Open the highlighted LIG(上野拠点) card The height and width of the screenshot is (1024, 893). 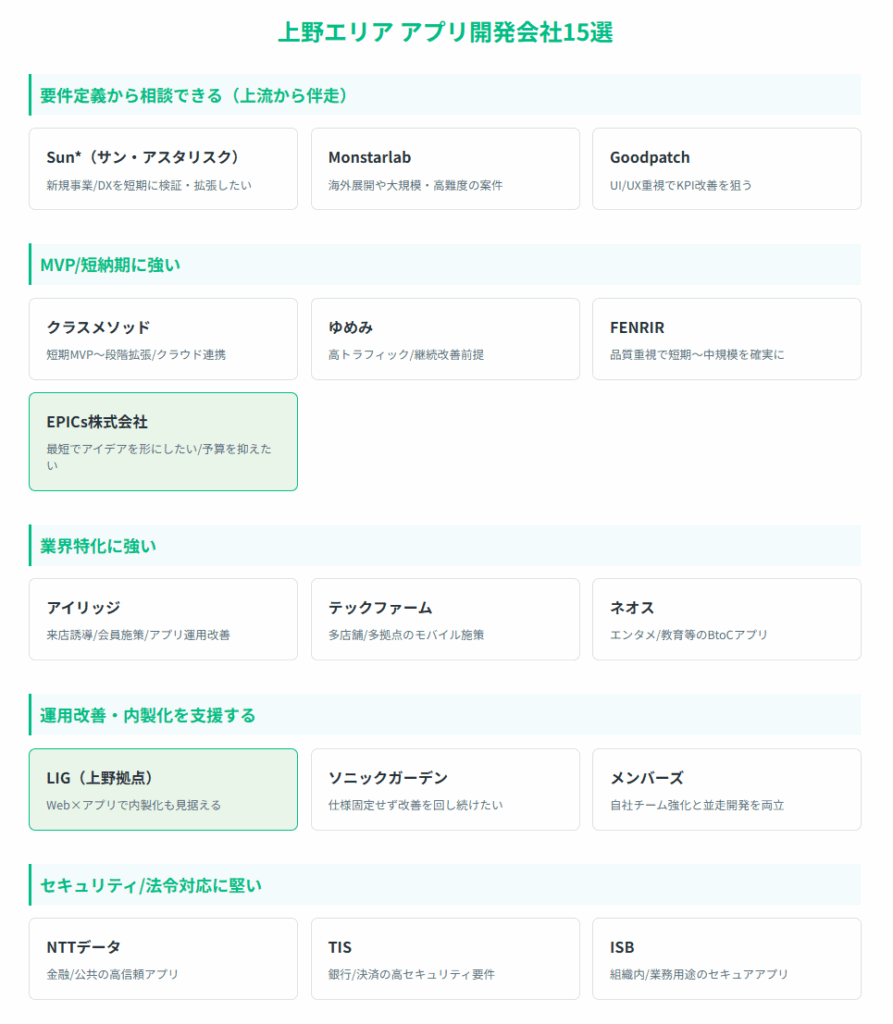click(x=163, y=790)
